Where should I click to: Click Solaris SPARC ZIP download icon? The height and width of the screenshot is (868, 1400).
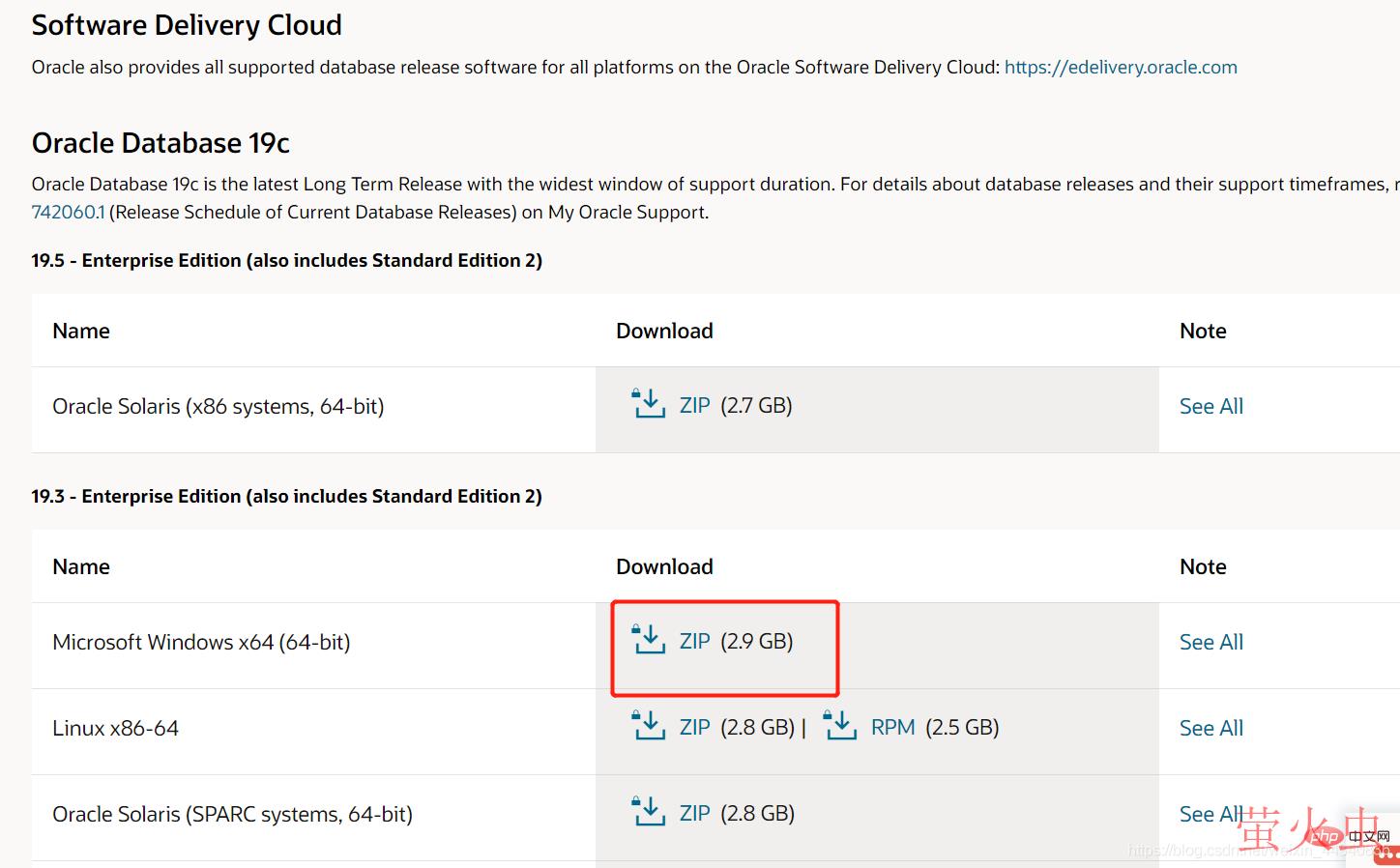click(x=648, y=812)
